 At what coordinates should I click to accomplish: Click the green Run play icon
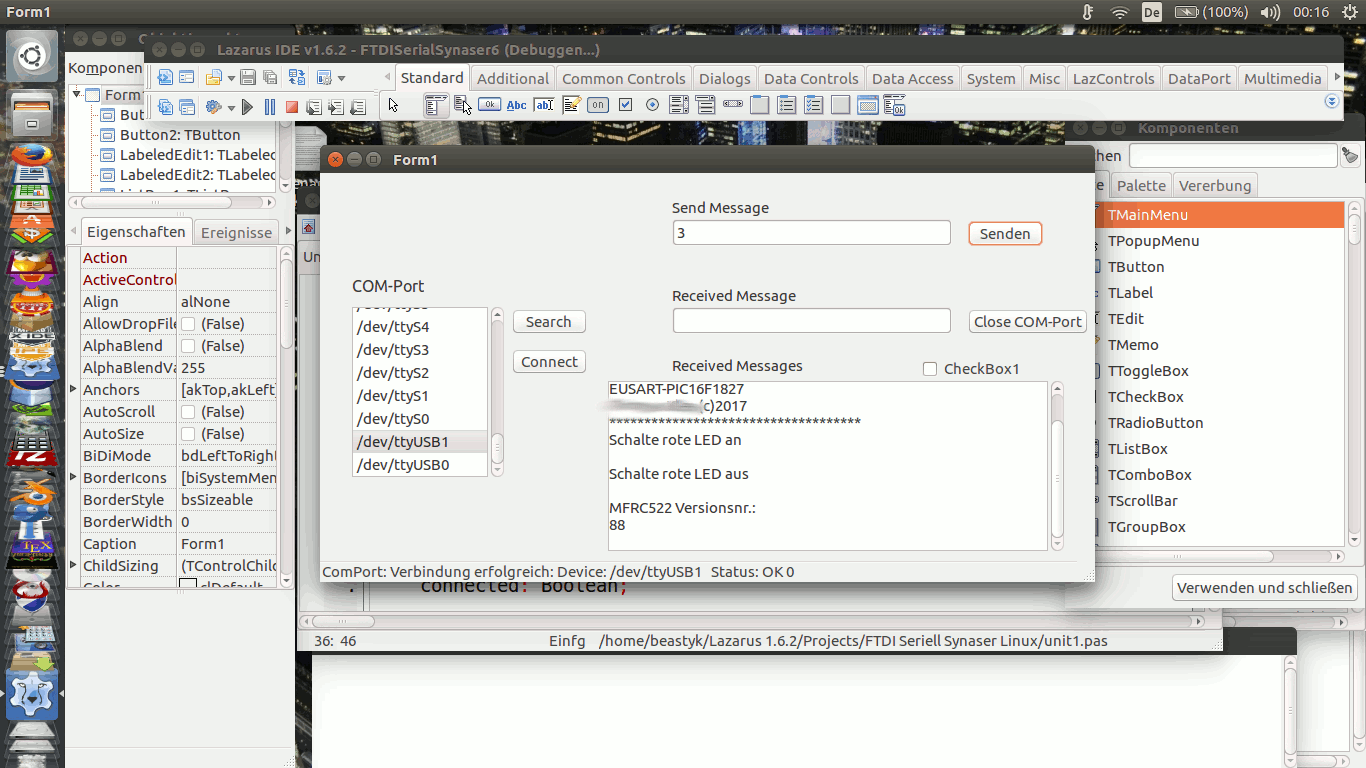coord(248,107)
